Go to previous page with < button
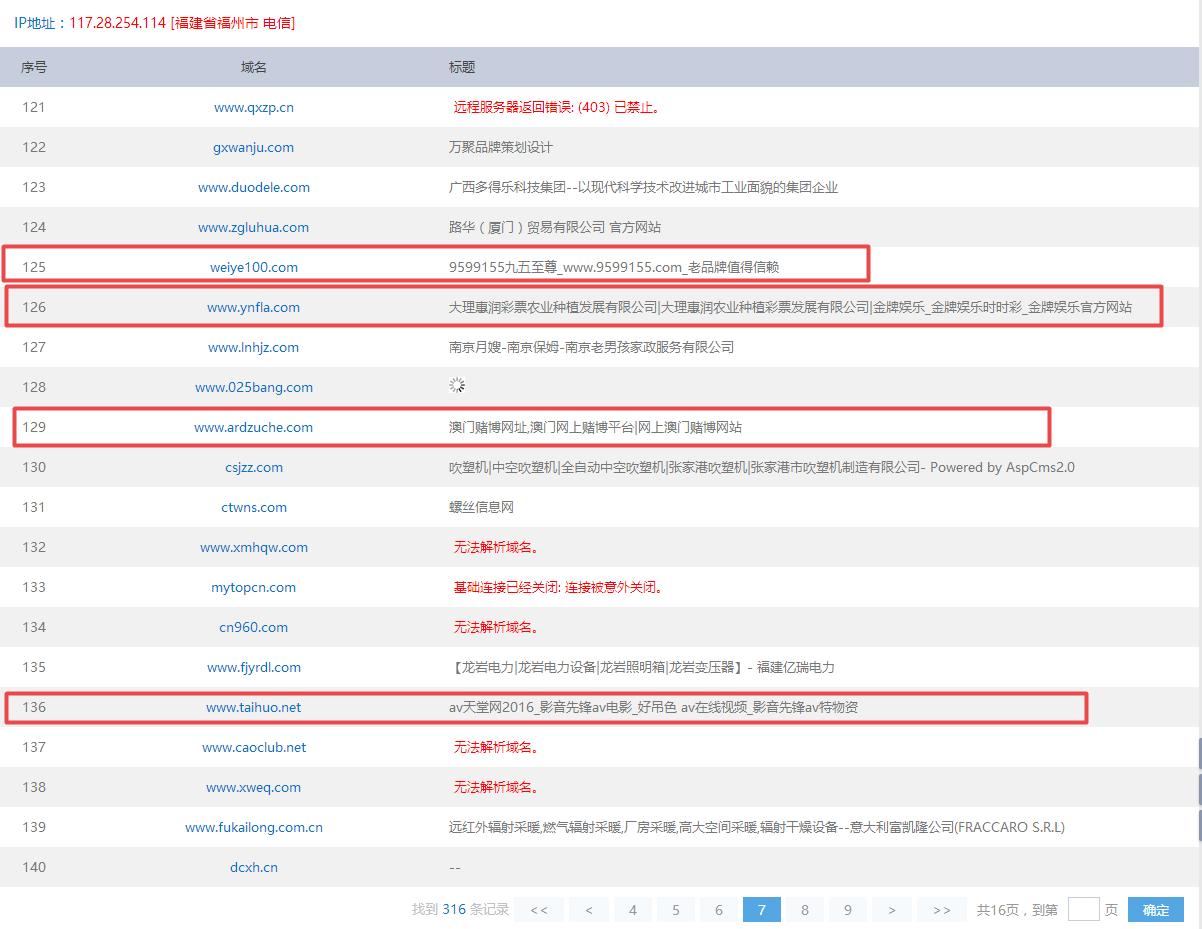The image size is (1202, 929). coord(589,909)
